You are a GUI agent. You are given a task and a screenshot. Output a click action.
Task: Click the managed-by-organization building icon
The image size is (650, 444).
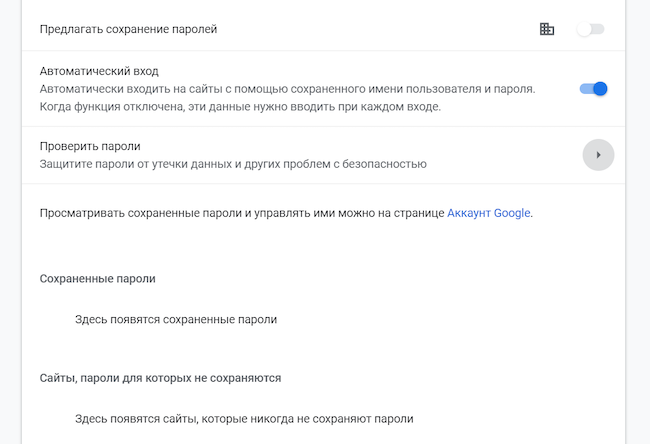(x=546, y=29)
